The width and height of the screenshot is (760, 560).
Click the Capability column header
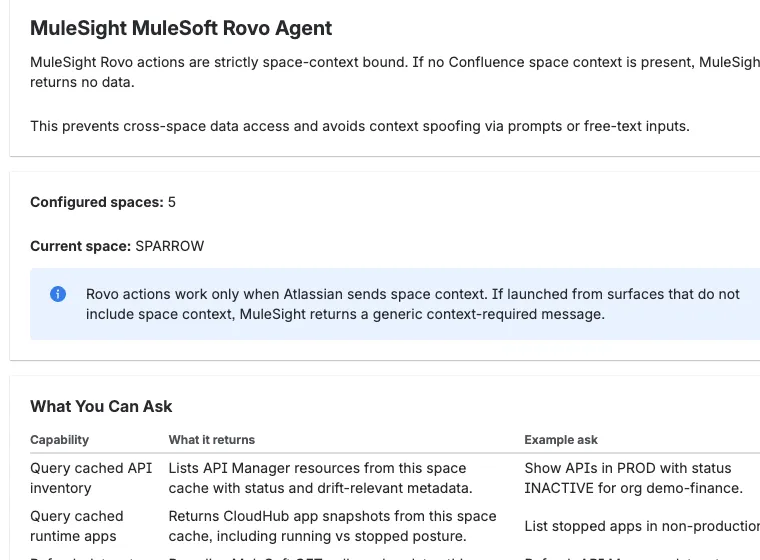click(59, 440)
